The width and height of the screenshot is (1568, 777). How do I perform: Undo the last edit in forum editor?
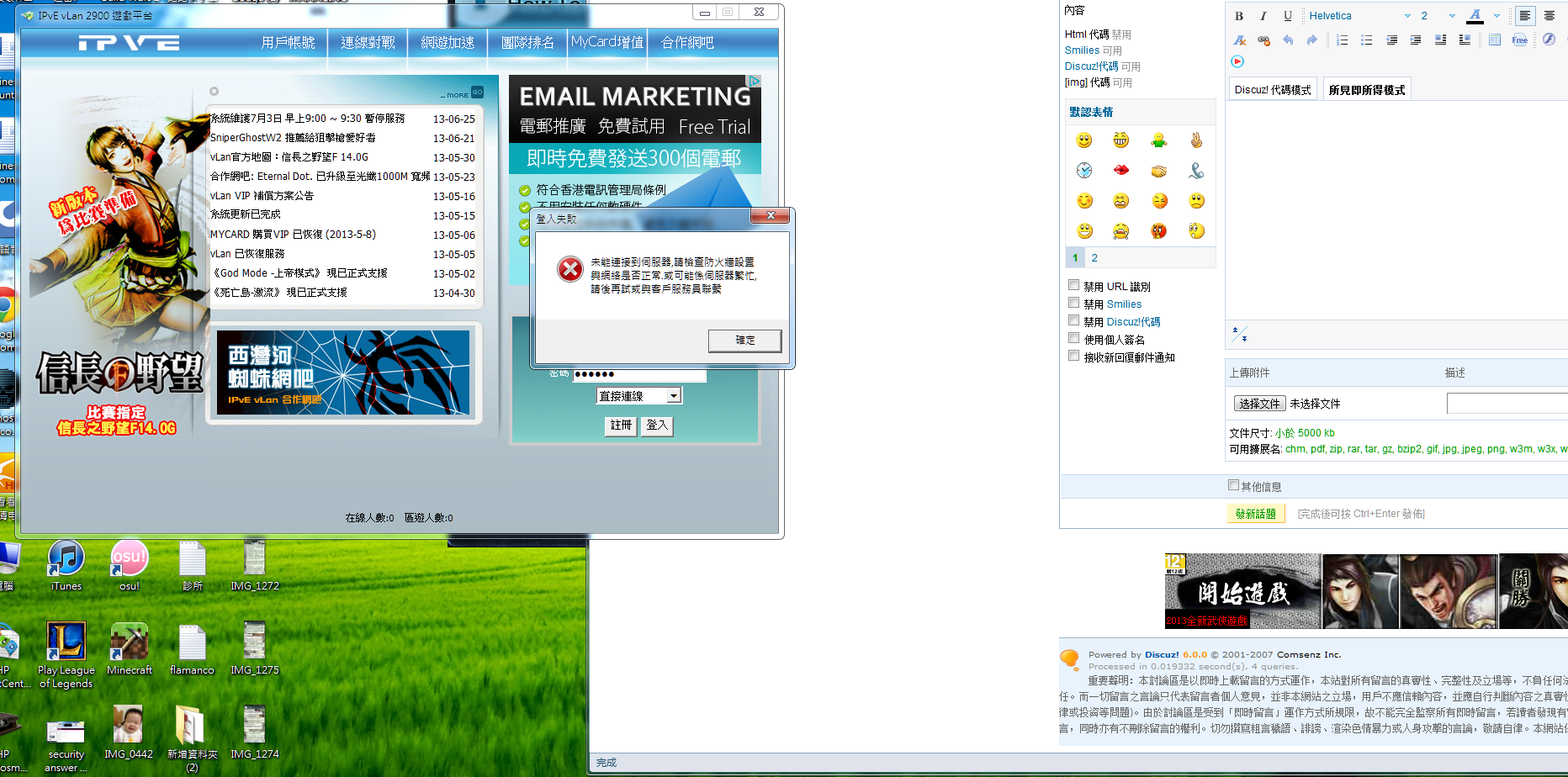[x=1288, y=40]
